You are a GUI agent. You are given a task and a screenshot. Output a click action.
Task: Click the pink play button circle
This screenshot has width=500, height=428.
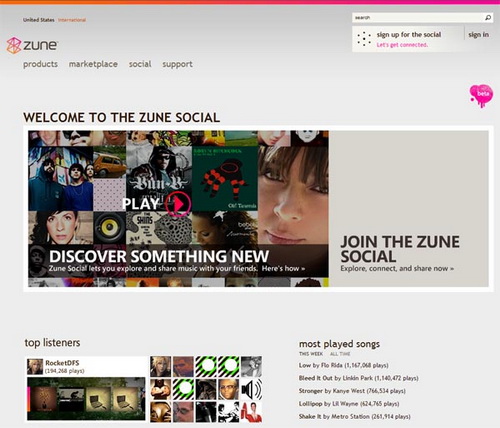[178, 204]
